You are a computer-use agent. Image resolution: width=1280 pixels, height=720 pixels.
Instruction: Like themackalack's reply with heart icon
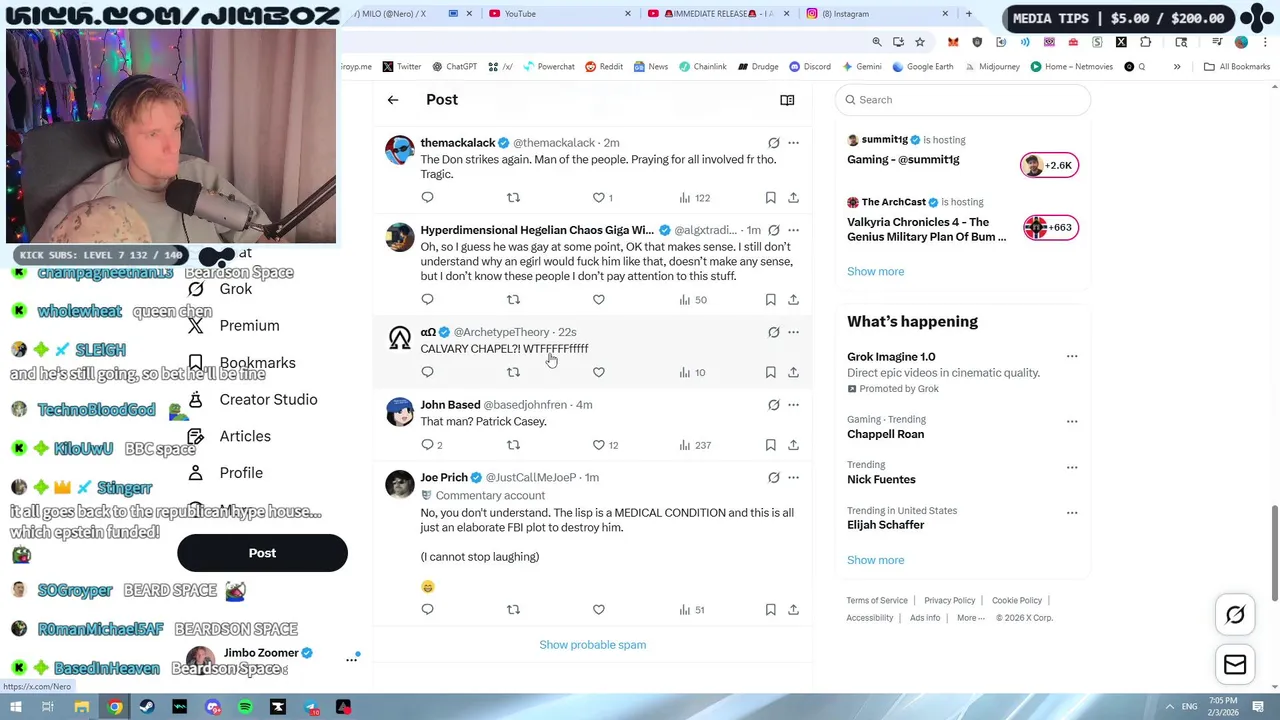(x=599, y=198)
